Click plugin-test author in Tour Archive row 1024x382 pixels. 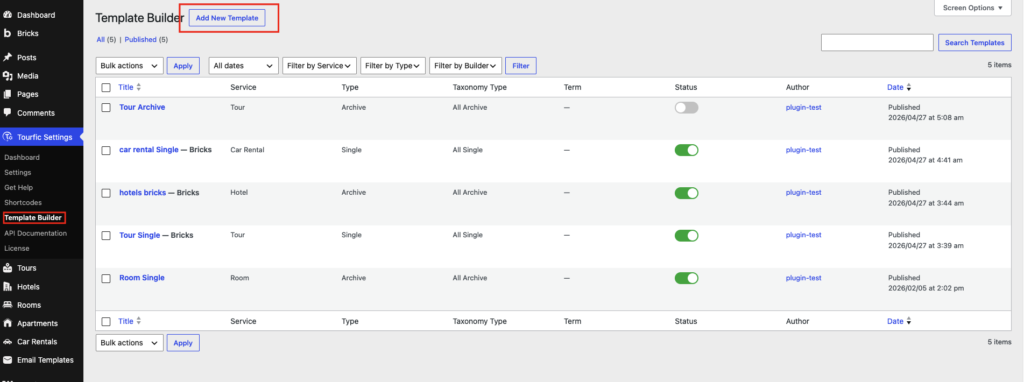803,107
